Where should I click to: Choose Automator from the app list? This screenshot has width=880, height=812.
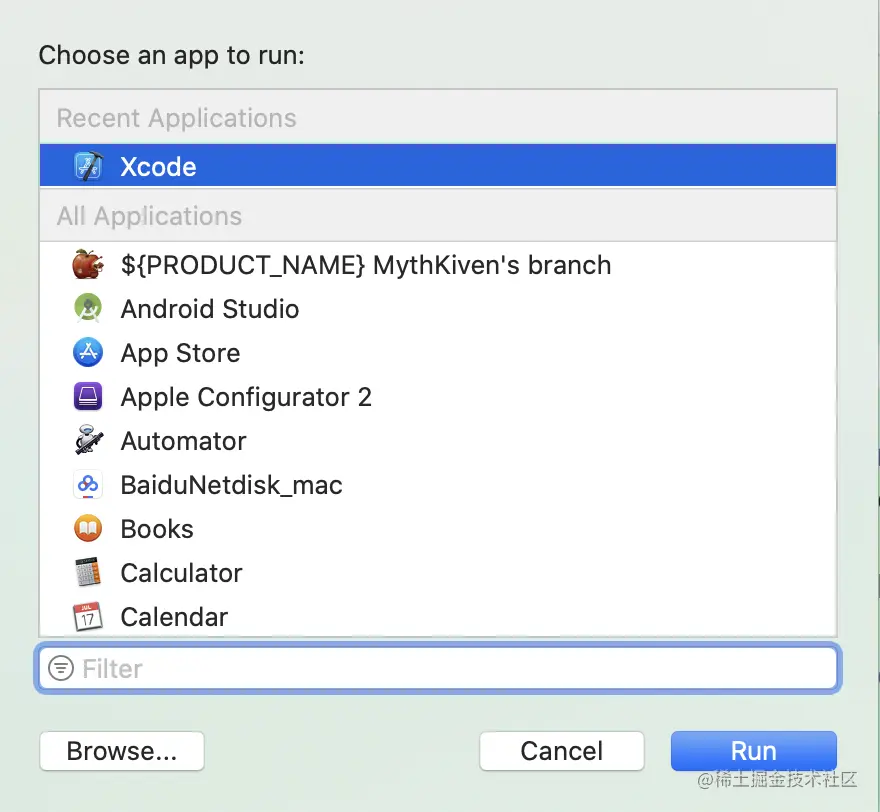click(x=438, y=441)
